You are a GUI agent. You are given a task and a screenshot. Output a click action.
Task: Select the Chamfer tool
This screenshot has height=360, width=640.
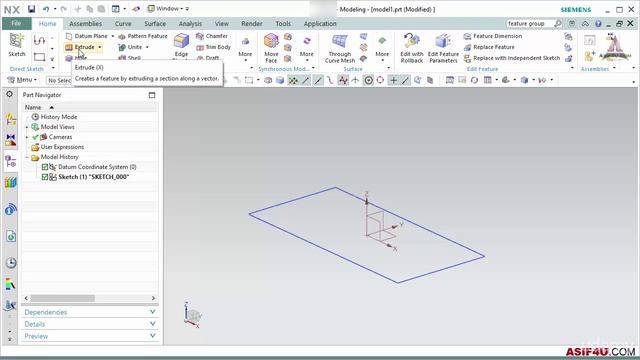[x=212, y=36]
